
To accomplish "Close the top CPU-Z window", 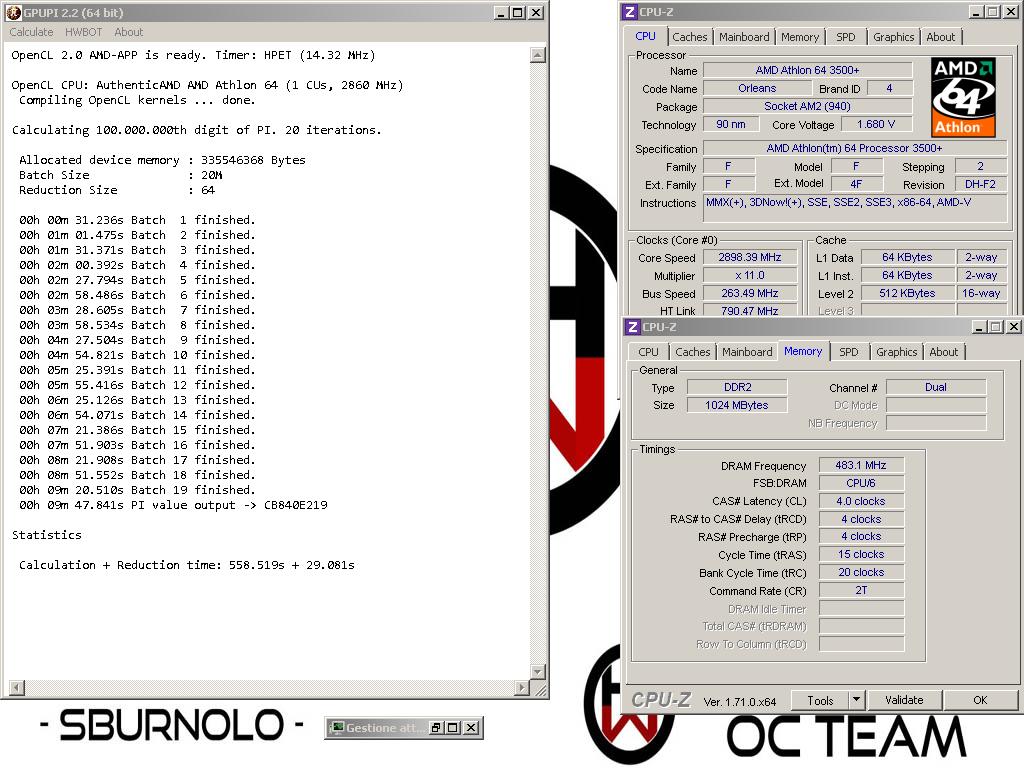I will (1011, 12).
